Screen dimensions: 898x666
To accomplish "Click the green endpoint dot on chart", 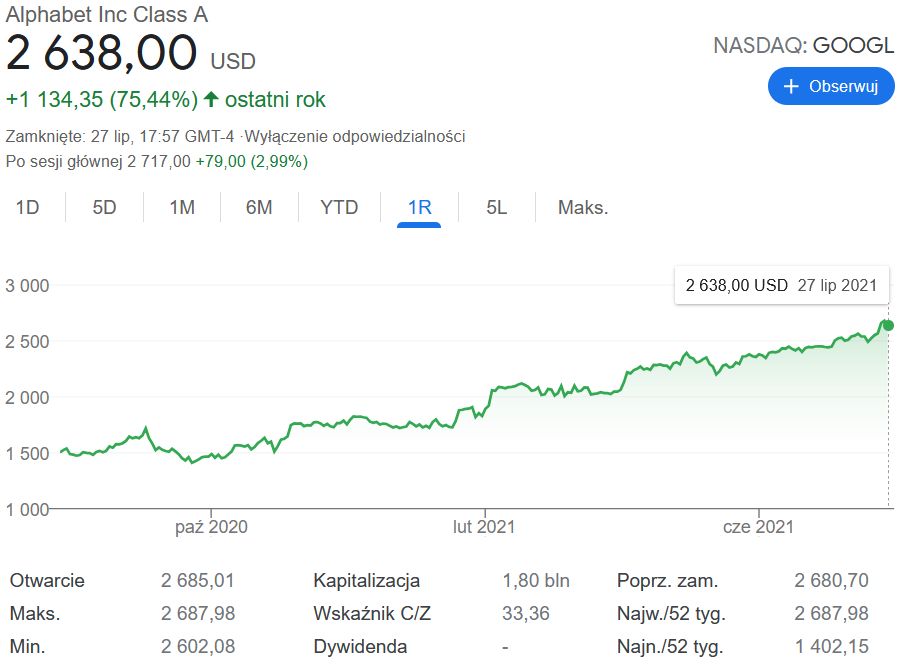I will 888,325.
